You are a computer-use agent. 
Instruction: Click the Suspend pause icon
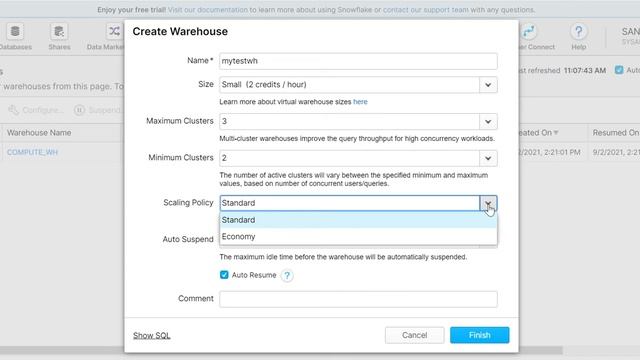tap(79, 110)
